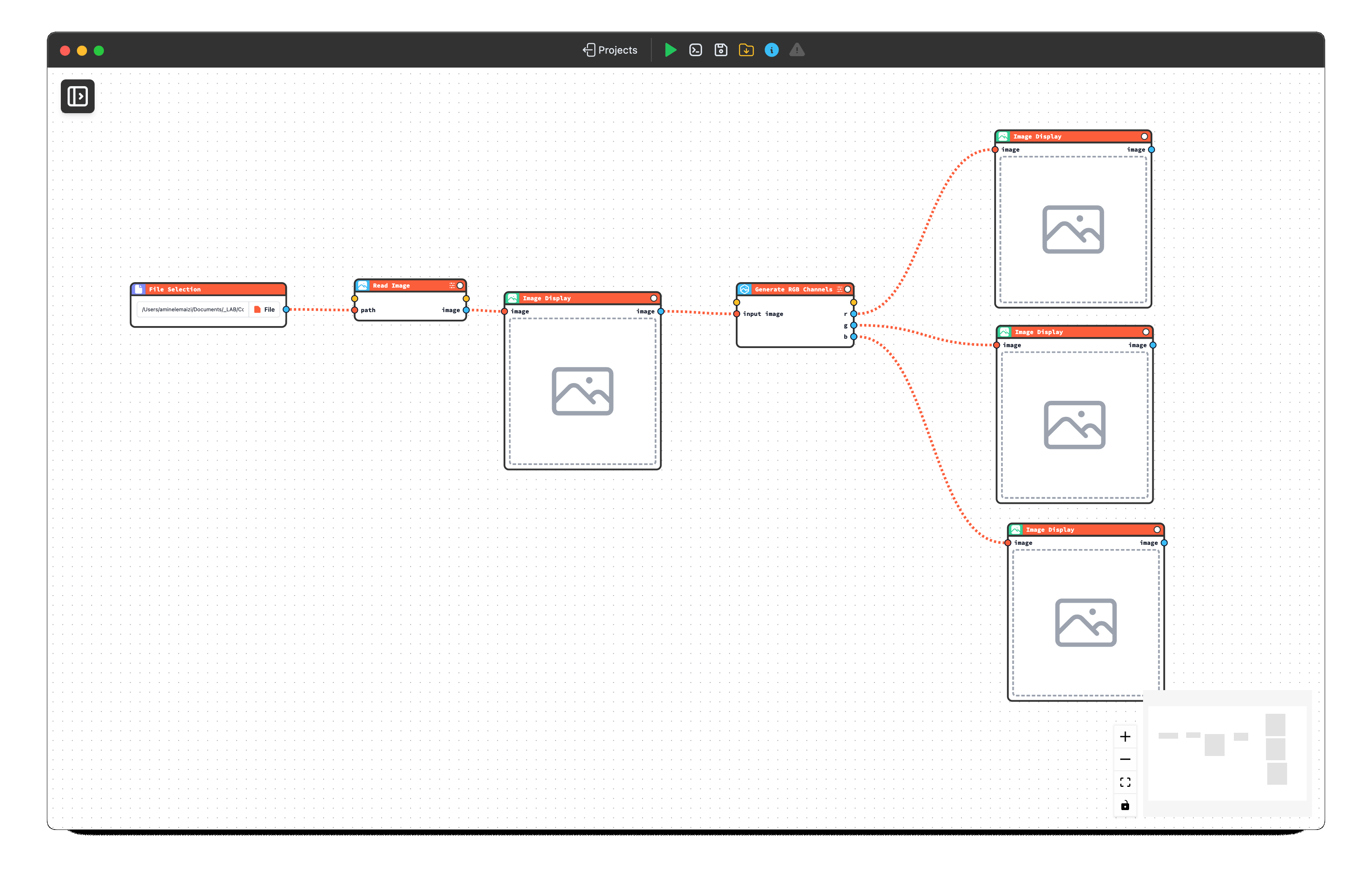Click the gray warning triangle icon
Viewport: 1372px width, 892px height.
[x=797, y=50]
